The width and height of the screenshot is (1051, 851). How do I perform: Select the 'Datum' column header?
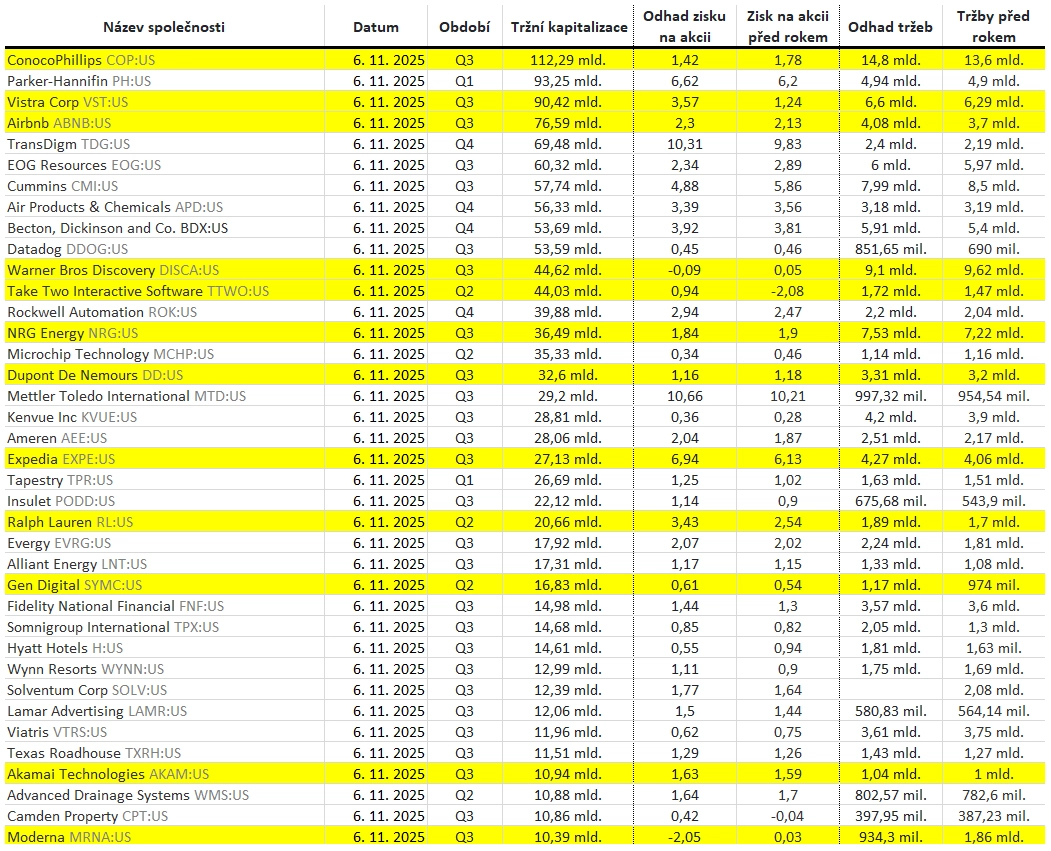(375, 27)
